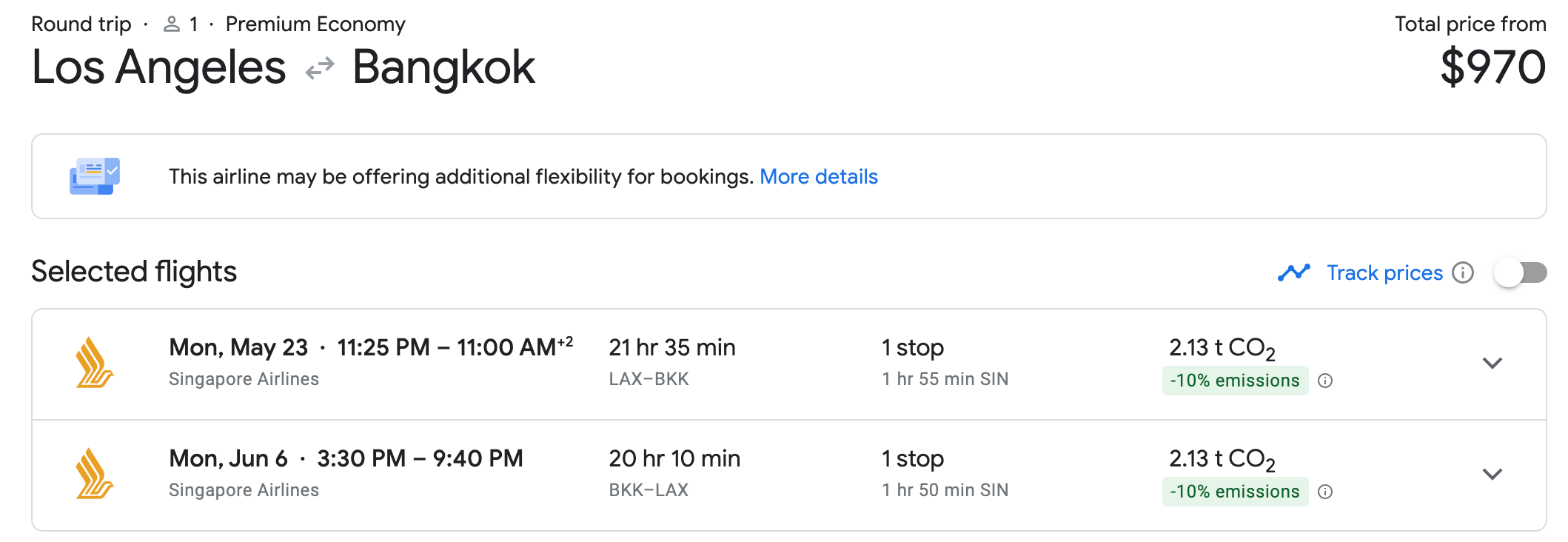Click the Track prices graph icon
This screenshot has height=542, width=1568.
click(1293, 272)
